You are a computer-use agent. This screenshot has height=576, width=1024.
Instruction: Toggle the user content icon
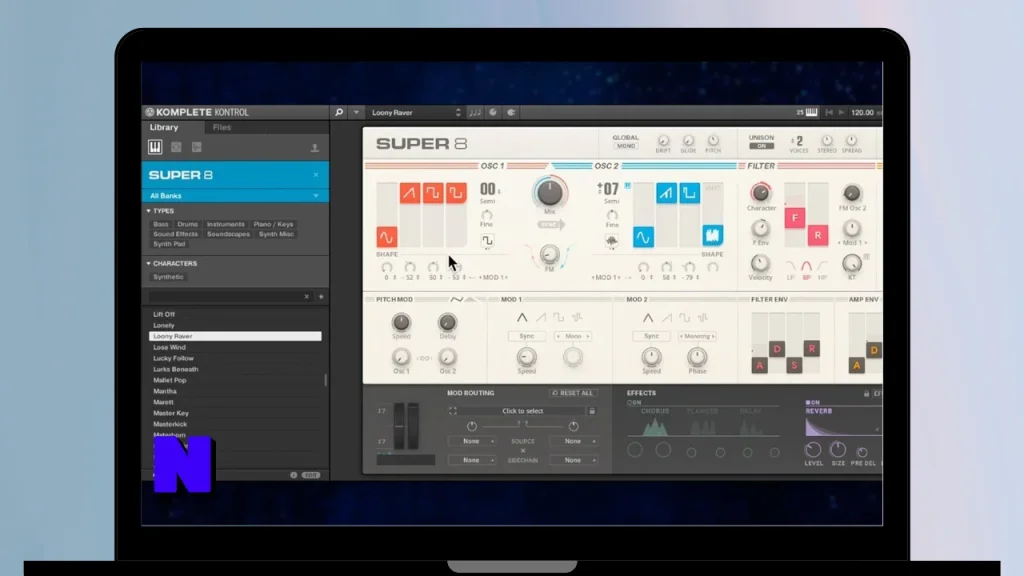pos(315,148)
